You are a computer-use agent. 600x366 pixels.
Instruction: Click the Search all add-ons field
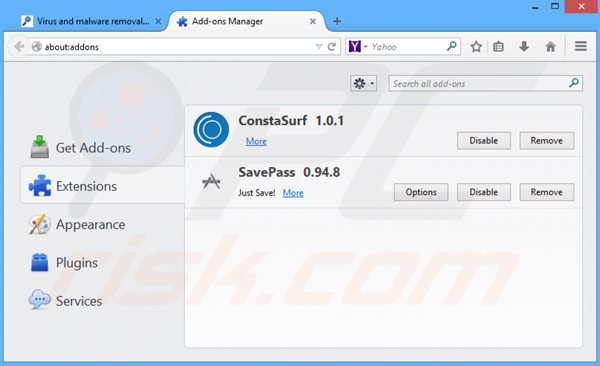click(486, 83)
